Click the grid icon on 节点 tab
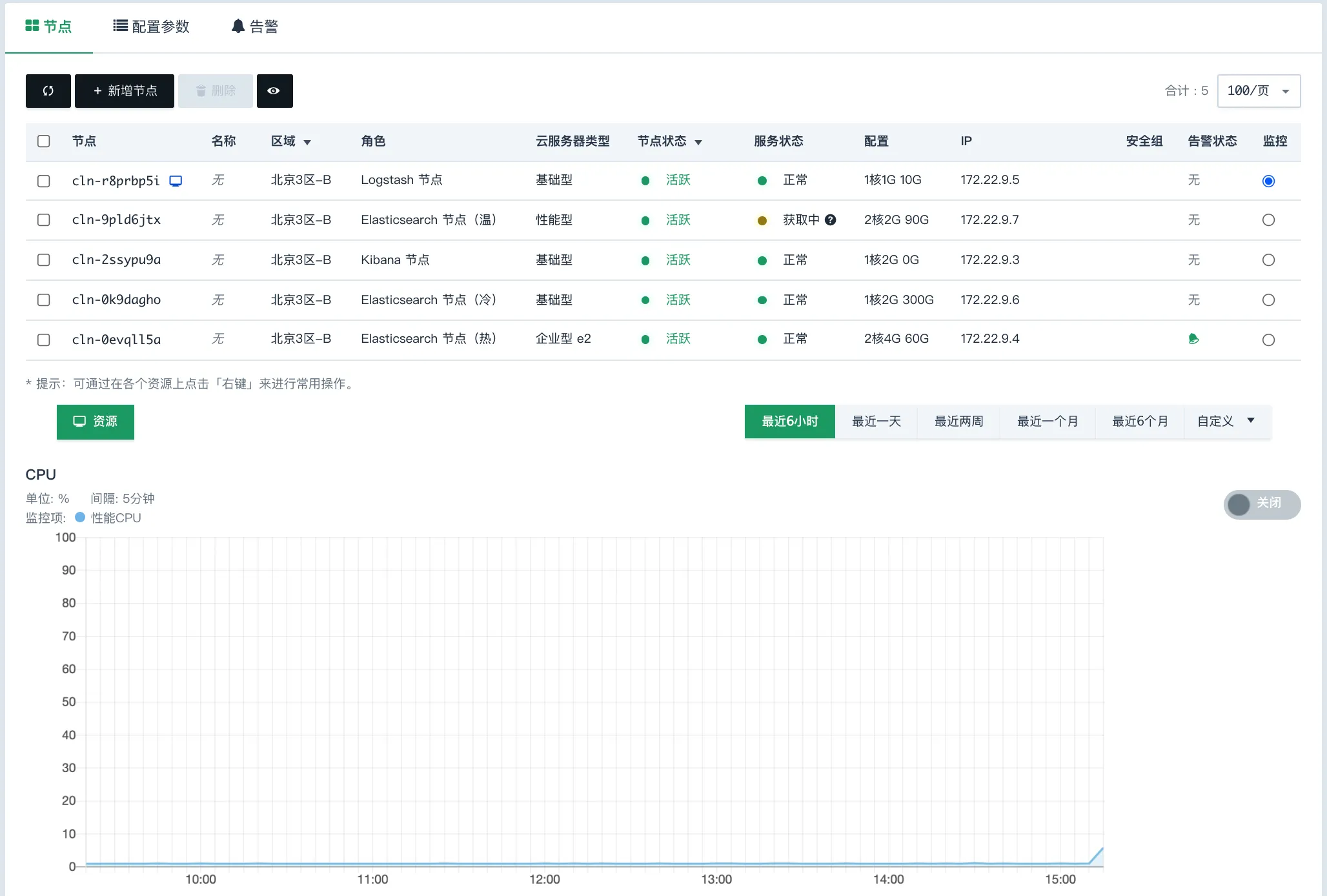 click(32, 26)
